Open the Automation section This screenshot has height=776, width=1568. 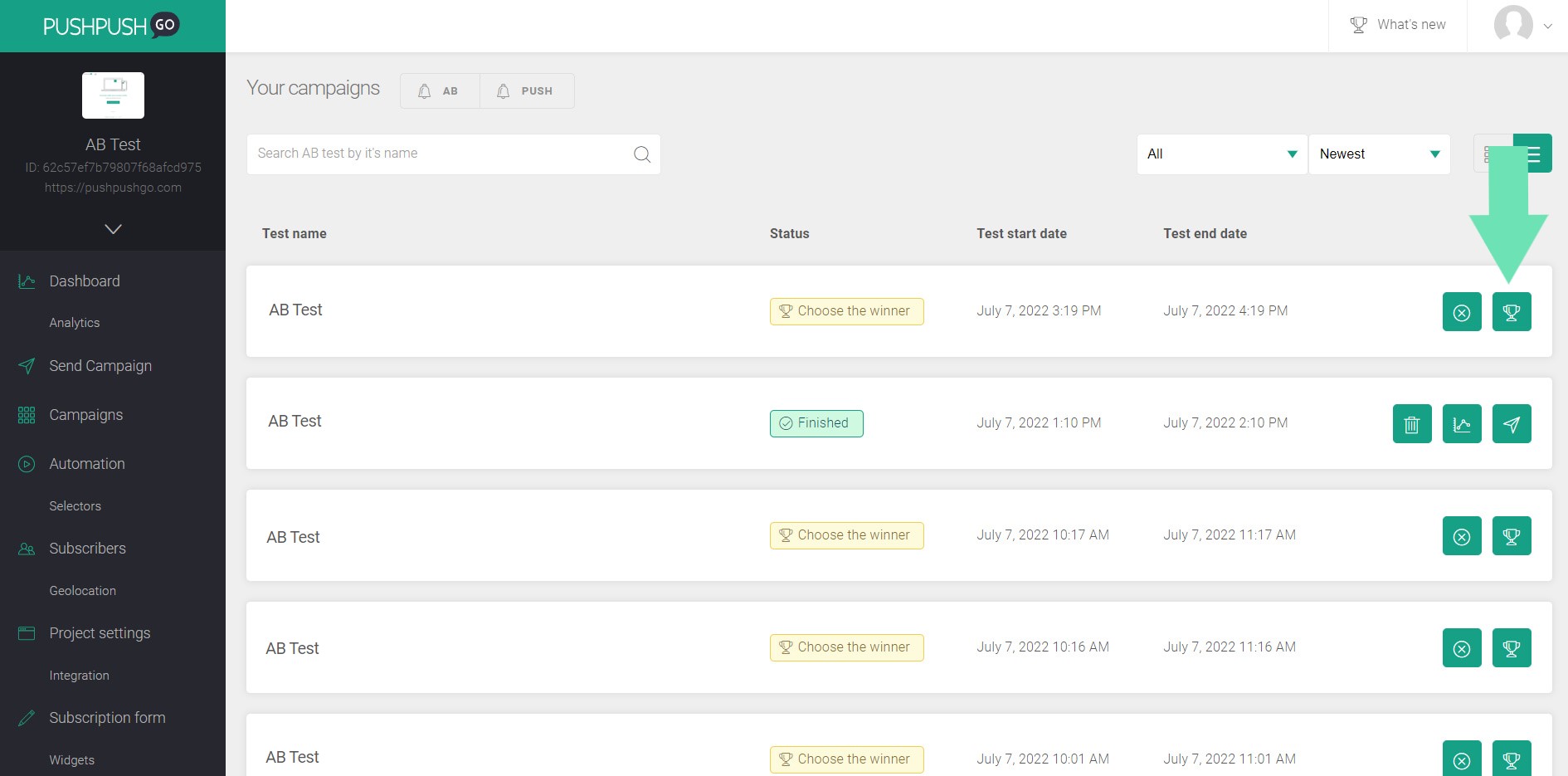tap(87, 464)
